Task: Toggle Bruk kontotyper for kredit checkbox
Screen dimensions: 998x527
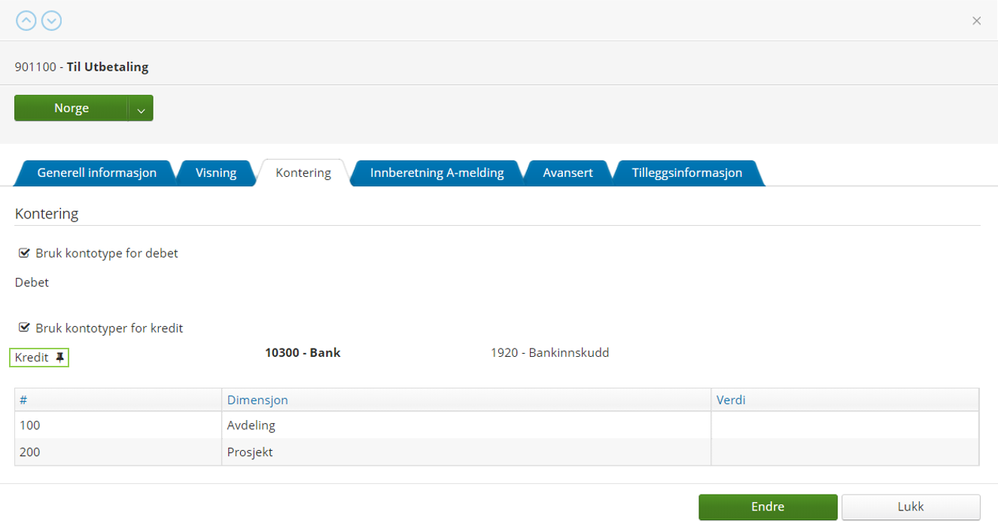Action: click(24, 328)
